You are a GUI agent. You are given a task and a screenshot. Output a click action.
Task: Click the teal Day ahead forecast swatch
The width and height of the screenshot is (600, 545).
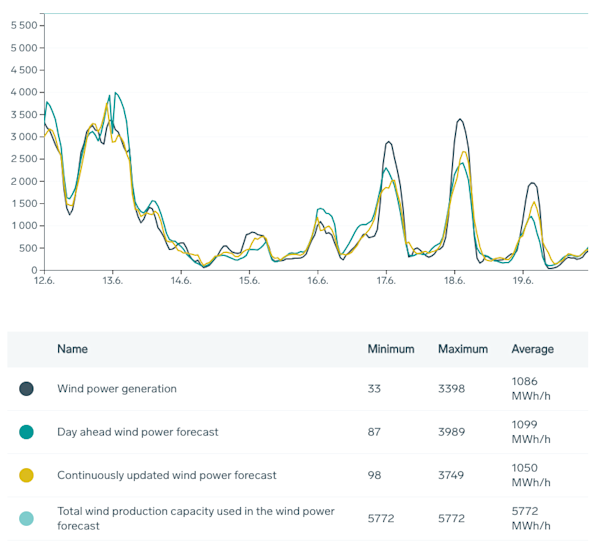pyautogui.click(x=26, y=432)
